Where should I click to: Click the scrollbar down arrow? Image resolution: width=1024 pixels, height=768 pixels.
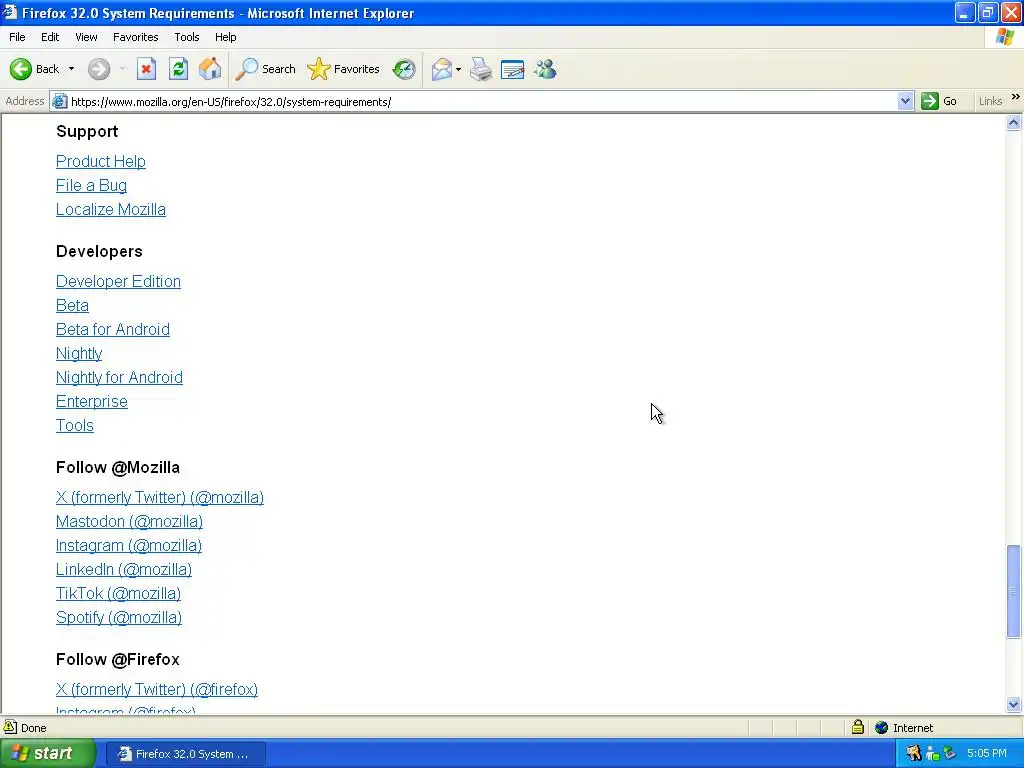(x=1014, y=704)
